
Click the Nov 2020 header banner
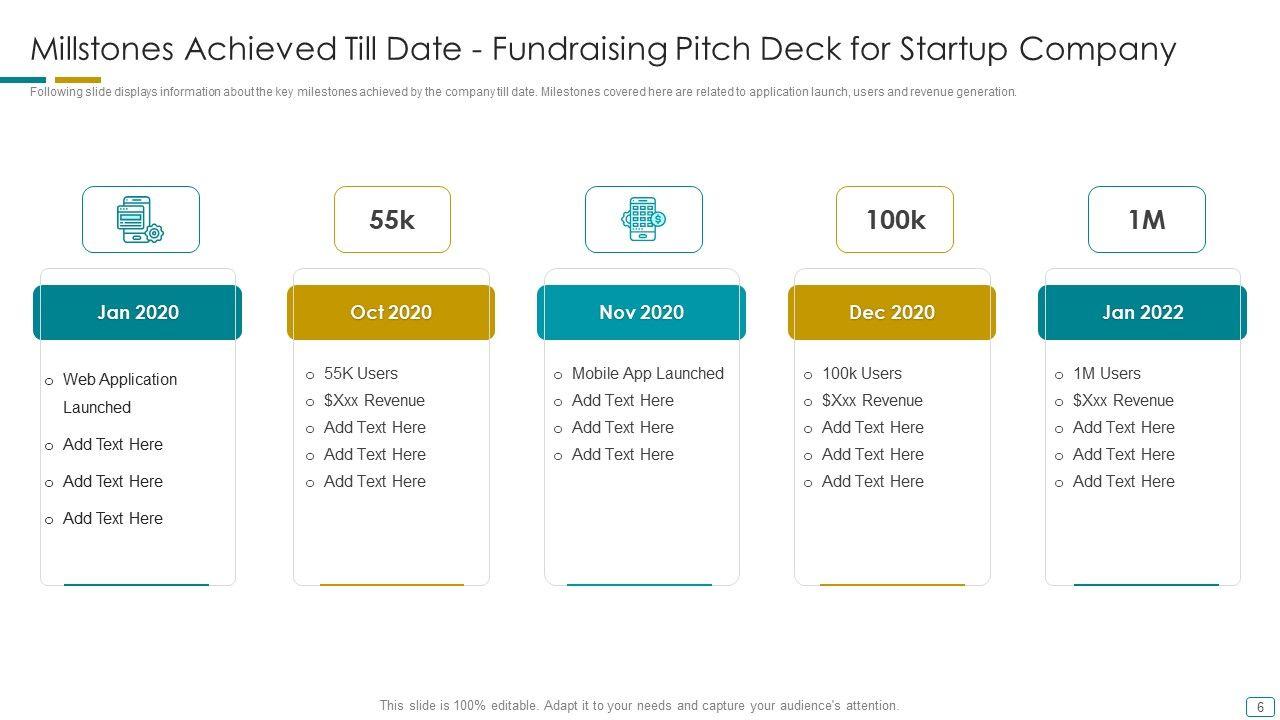pos(641,312)
